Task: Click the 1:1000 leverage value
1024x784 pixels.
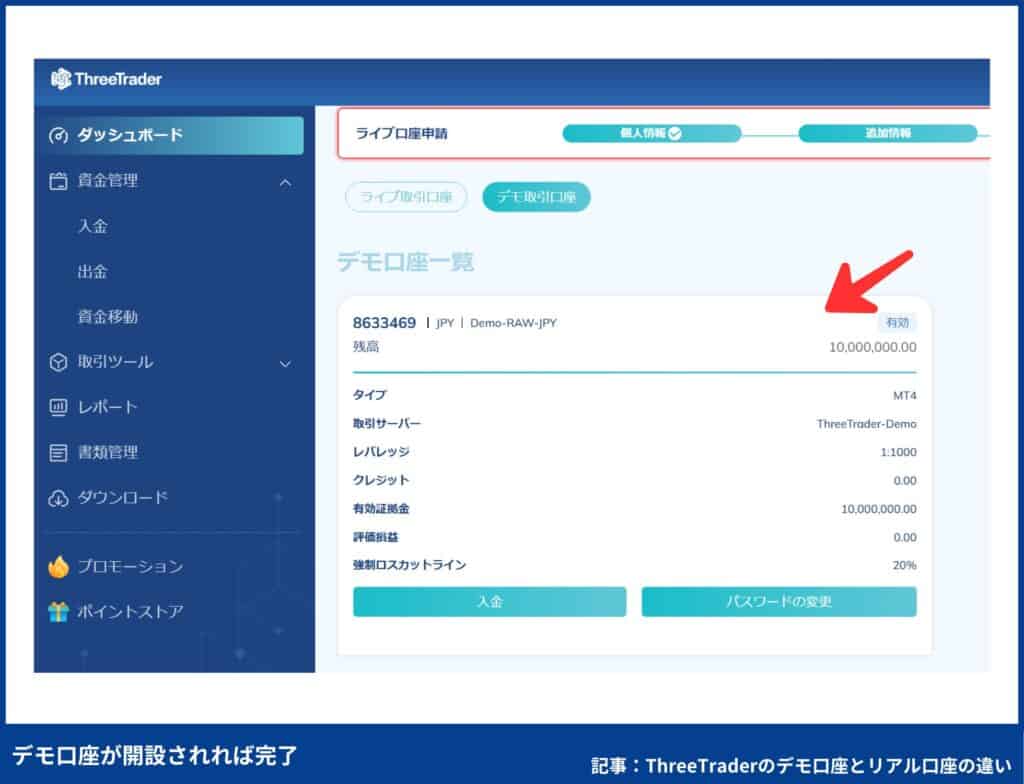Action: pyautogui.click(x=899, y=452)
